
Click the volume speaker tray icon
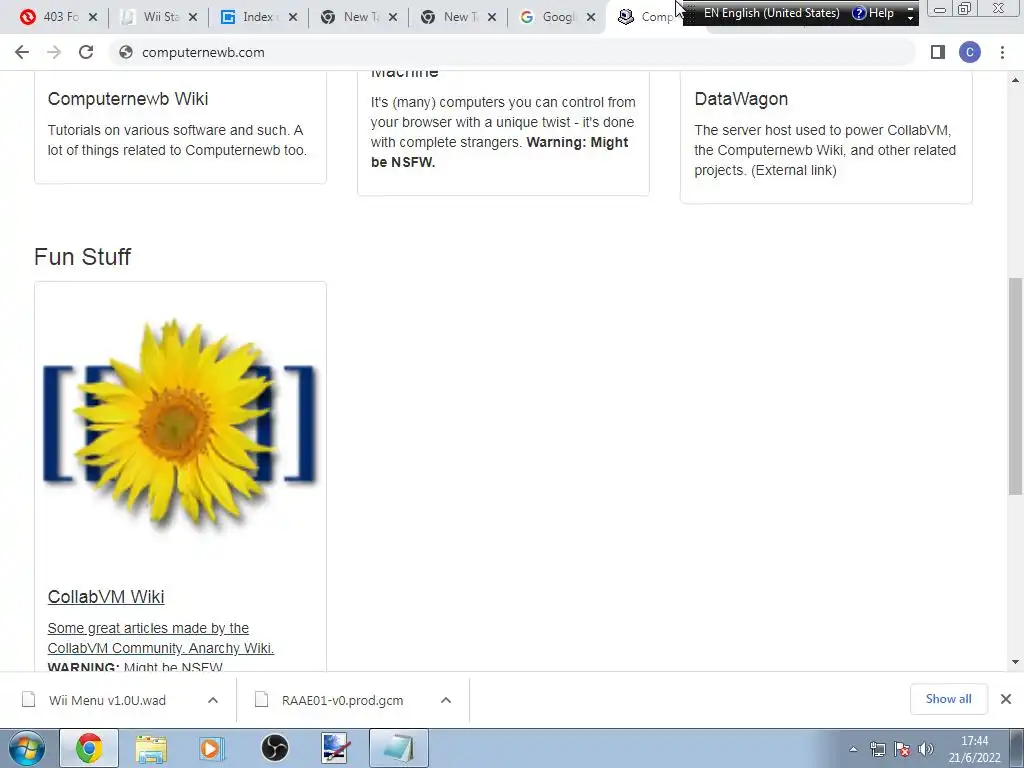click(x=926, y=749)
